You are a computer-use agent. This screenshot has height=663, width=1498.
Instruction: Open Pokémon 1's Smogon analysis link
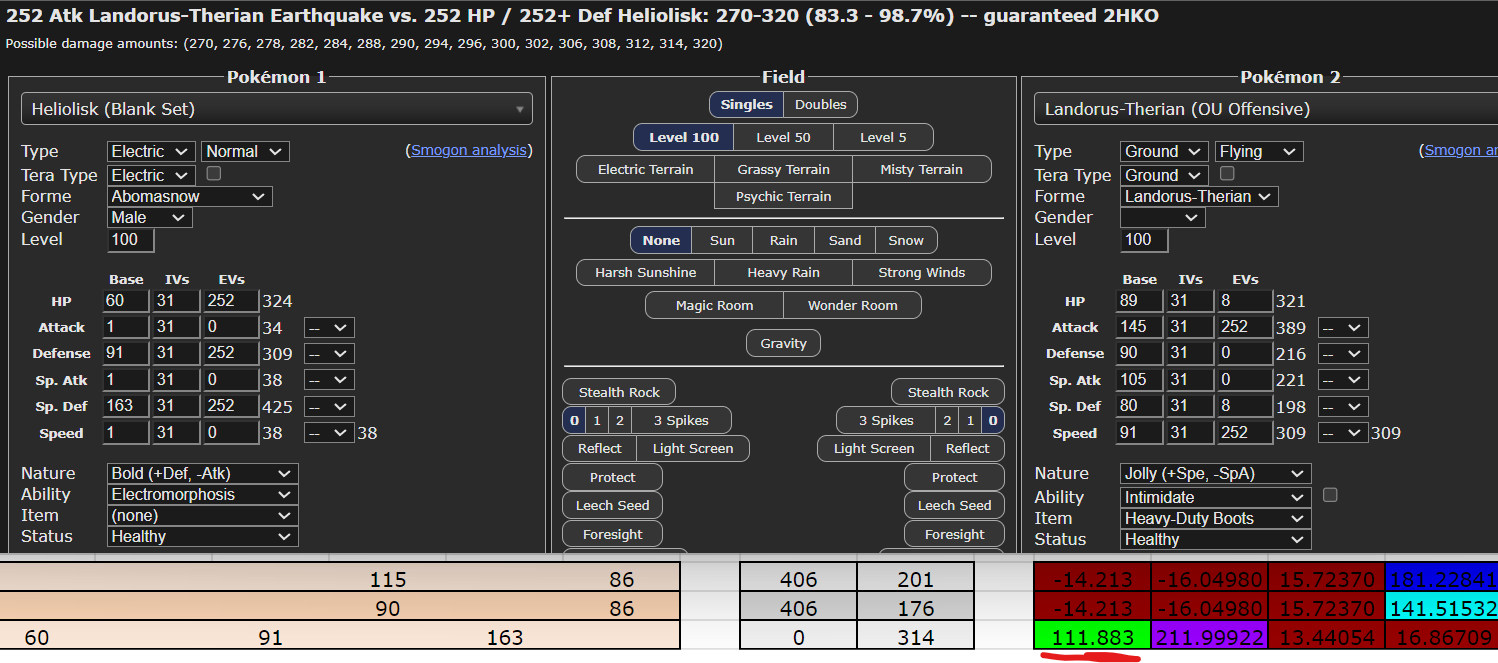click(x=469, y=150)
